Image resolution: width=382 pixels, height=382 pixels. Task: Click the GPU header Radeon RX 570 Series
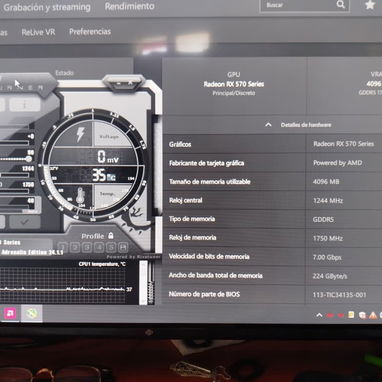pos(234,84)
